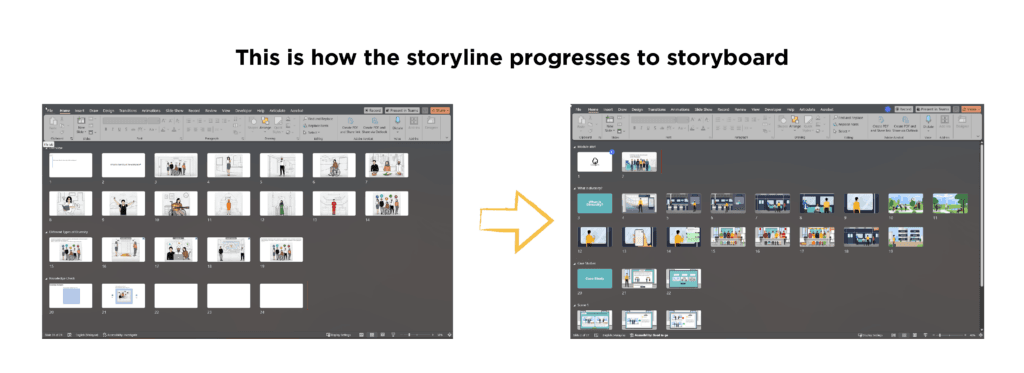Viewport: 1024px width, 373px height.
Task: Collapse What is diversity section, right window
Action: [x=575, y=188]
